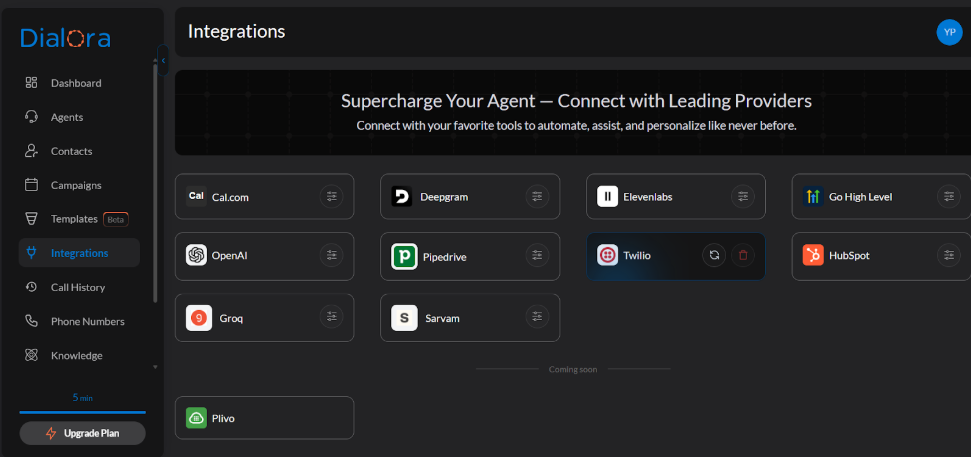Image resolution: width=971 pixels, height=457 pixels.
Task: Delete the Twilio integration via trash icon
Action: [743, 256]
